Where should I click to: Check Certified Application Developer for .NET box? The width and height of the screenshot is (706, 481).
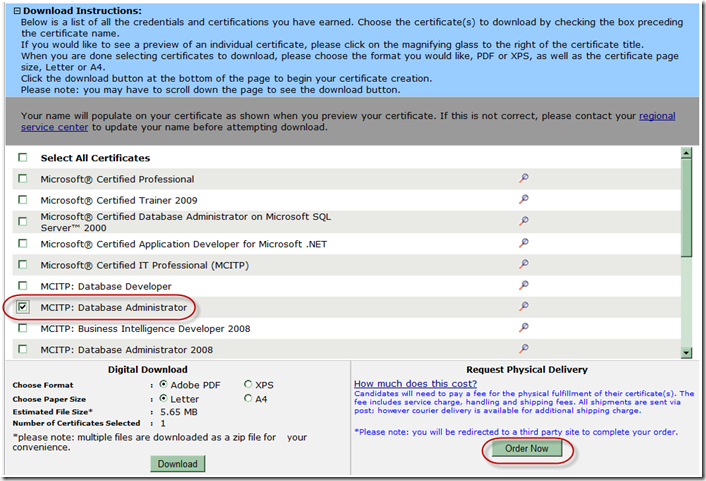[x=23, y=243]
